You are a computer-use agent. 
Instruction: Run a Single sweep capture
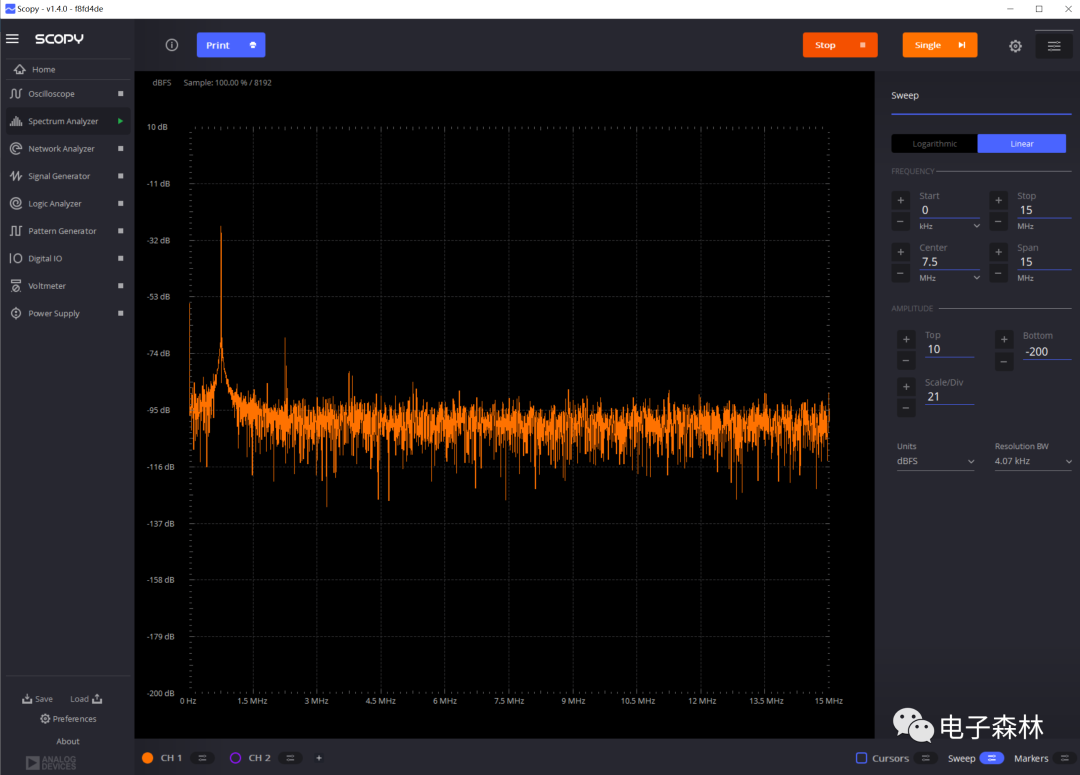coord(939,45)
